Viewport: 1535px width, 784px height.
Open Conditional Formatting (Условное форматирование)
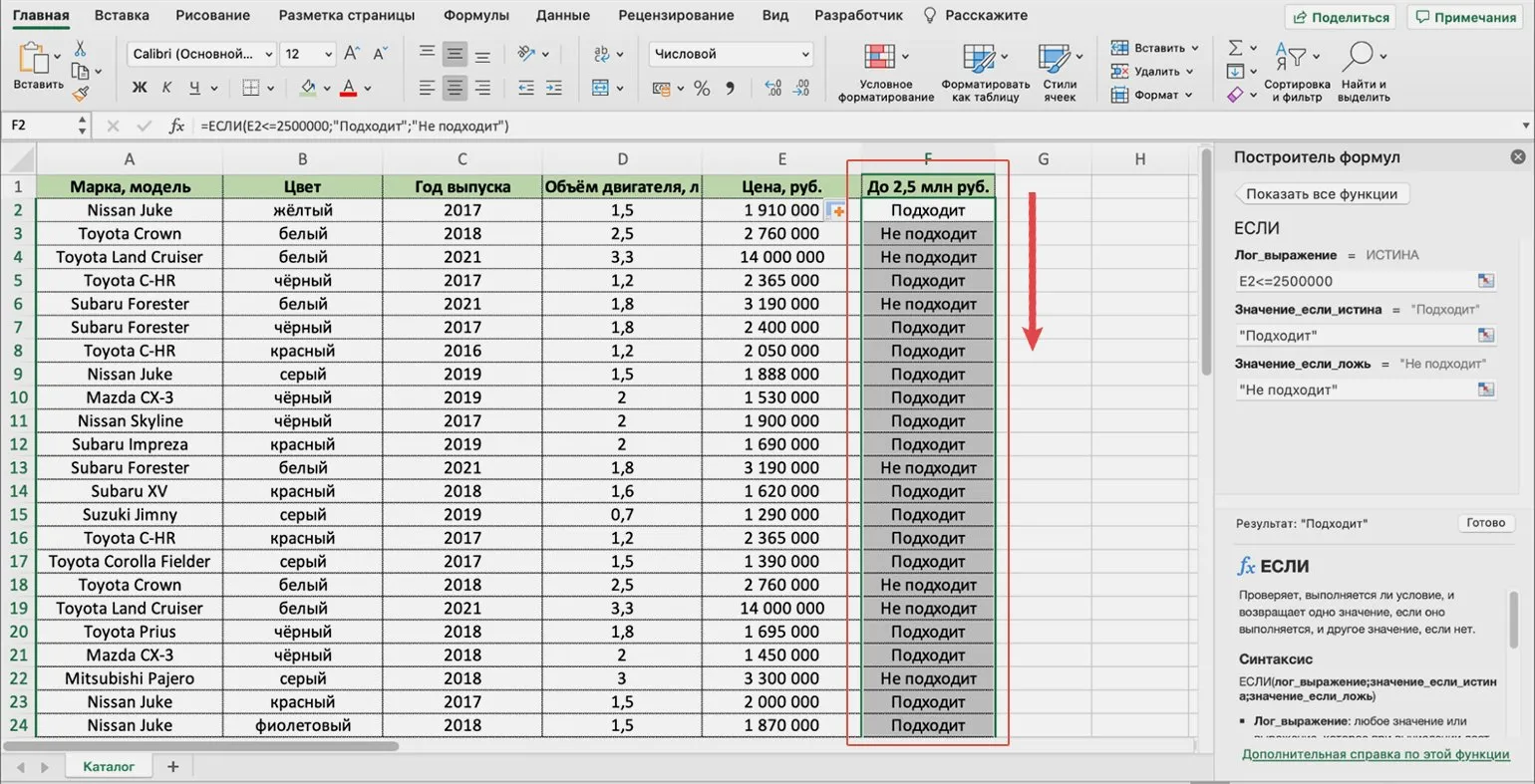click(884, 72)
